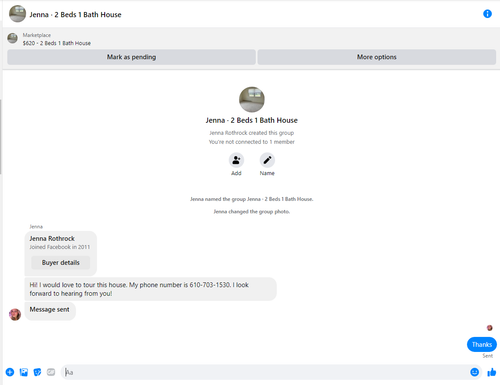Click 'Joined Facebook in 2011' text
This screenshot has height=385, width=500.
60,247
